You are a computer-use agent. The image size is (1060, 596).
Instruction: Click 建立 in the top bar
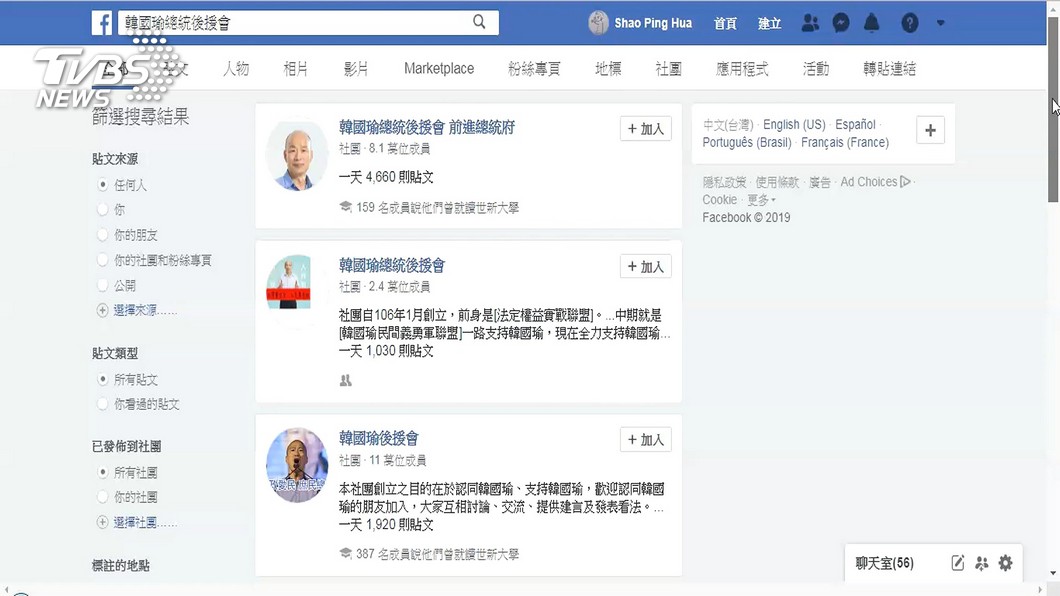(x=769, y=23)
